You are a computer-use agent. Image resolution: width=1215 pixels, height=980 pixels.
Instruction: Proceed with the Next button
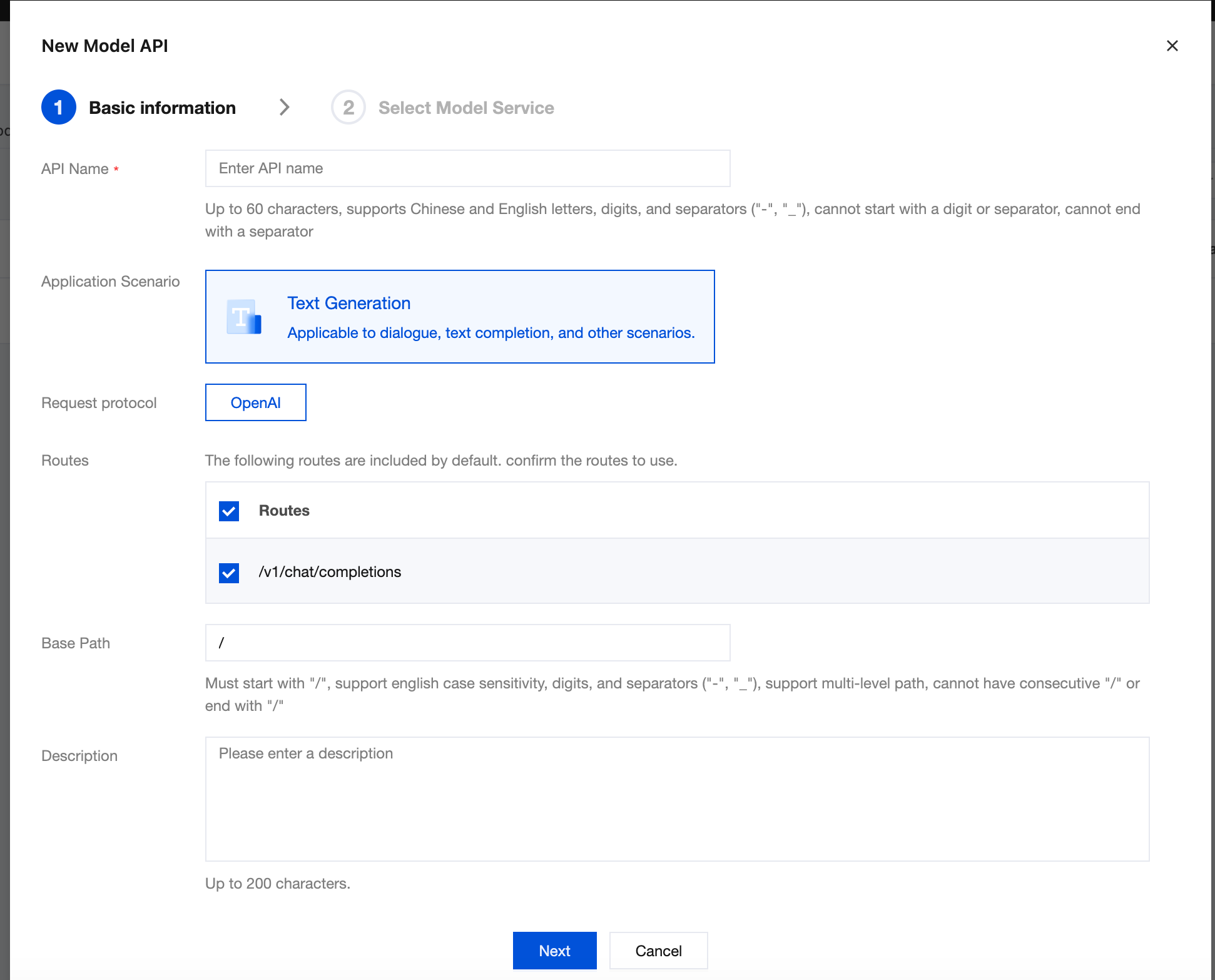point(554,951)
